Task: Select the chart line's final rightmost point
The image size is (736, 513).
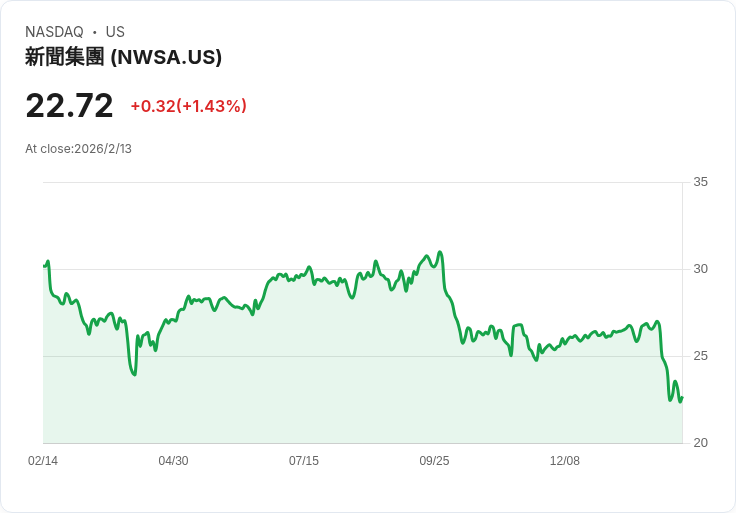Action: 682,398
